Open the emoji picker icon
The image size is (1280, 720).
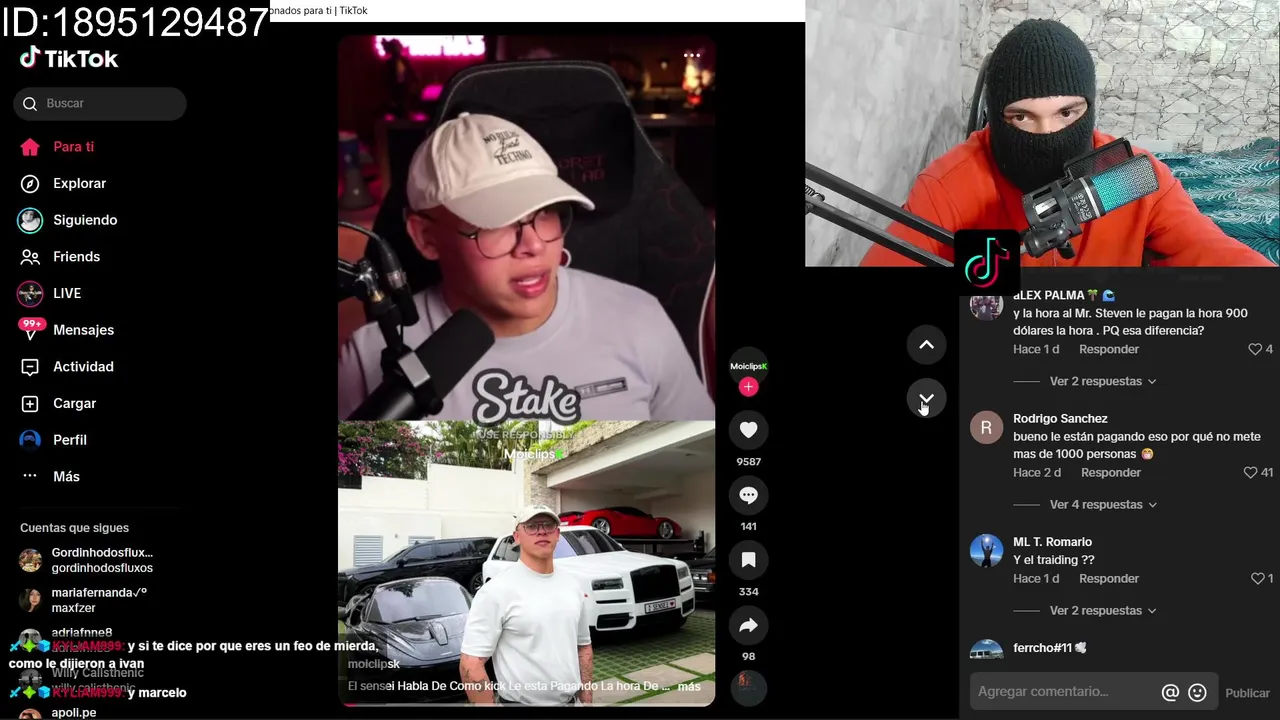(1197, 692)
